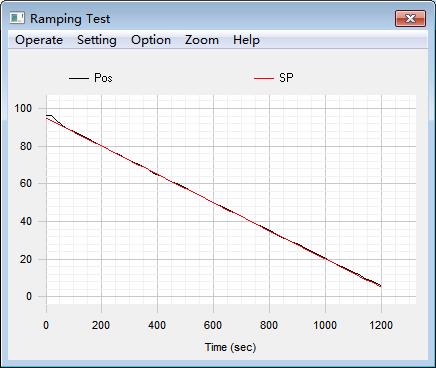This screenshot has height=368, width=436.
Task: Click the Pos curve start near 96
Action: (48, 115)
